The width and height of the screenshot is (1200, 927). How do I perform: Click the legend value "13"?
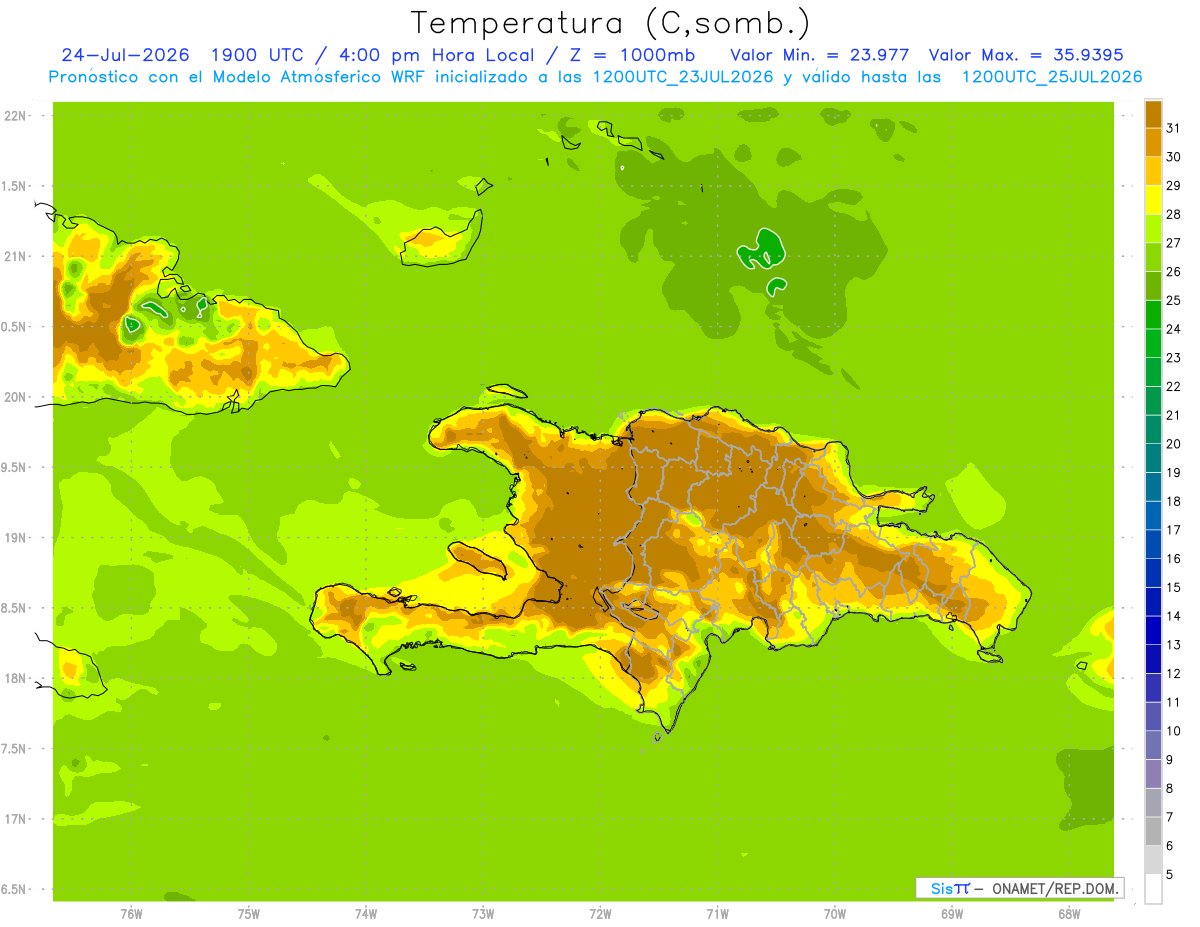tap(1173, 645)
